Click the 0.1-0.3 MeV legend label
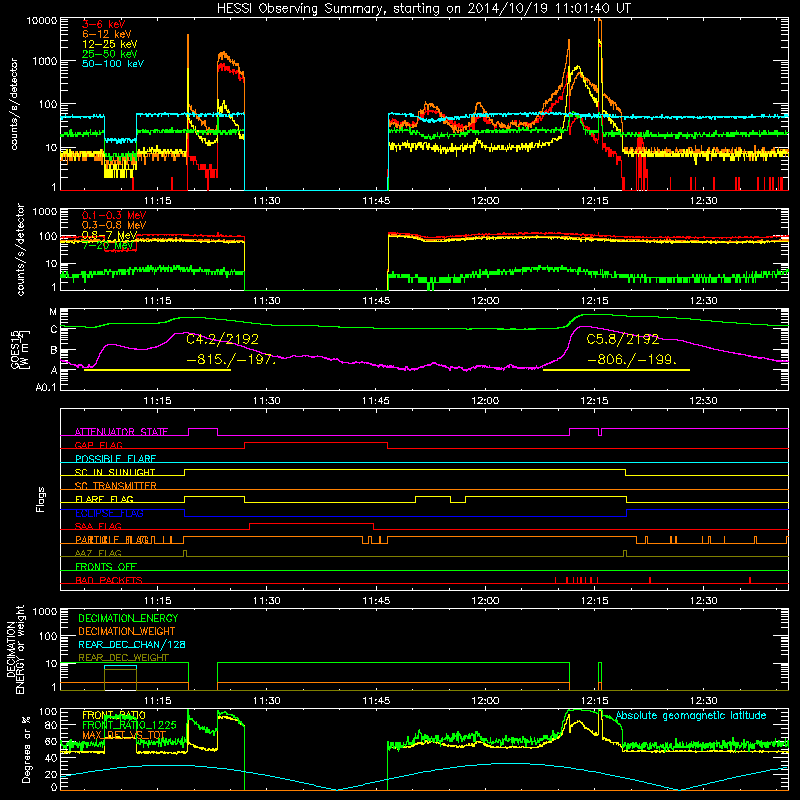 pos(114,216)
